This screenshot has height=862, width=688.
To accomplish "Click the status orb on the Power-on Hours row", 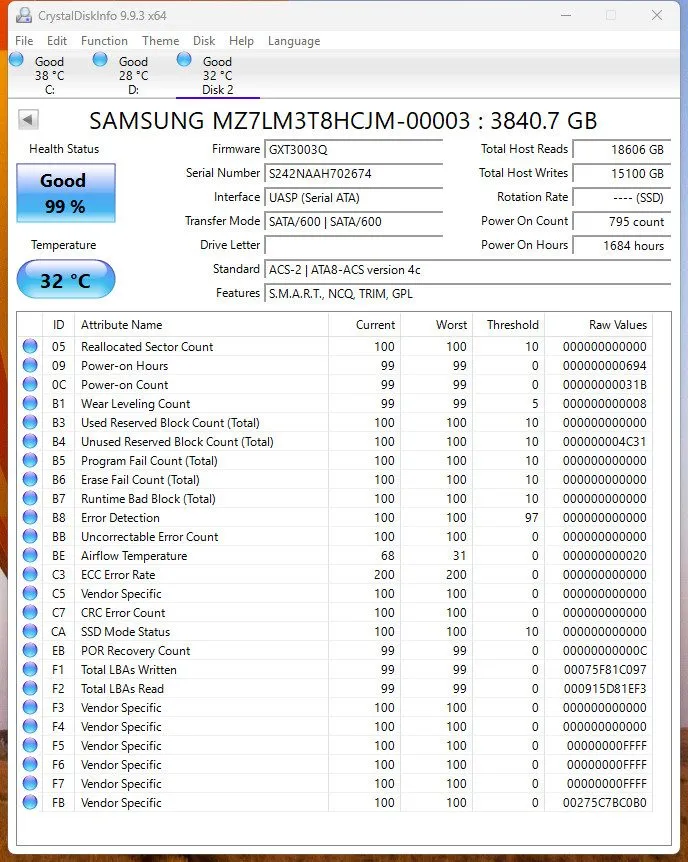I will coord(30,366).
